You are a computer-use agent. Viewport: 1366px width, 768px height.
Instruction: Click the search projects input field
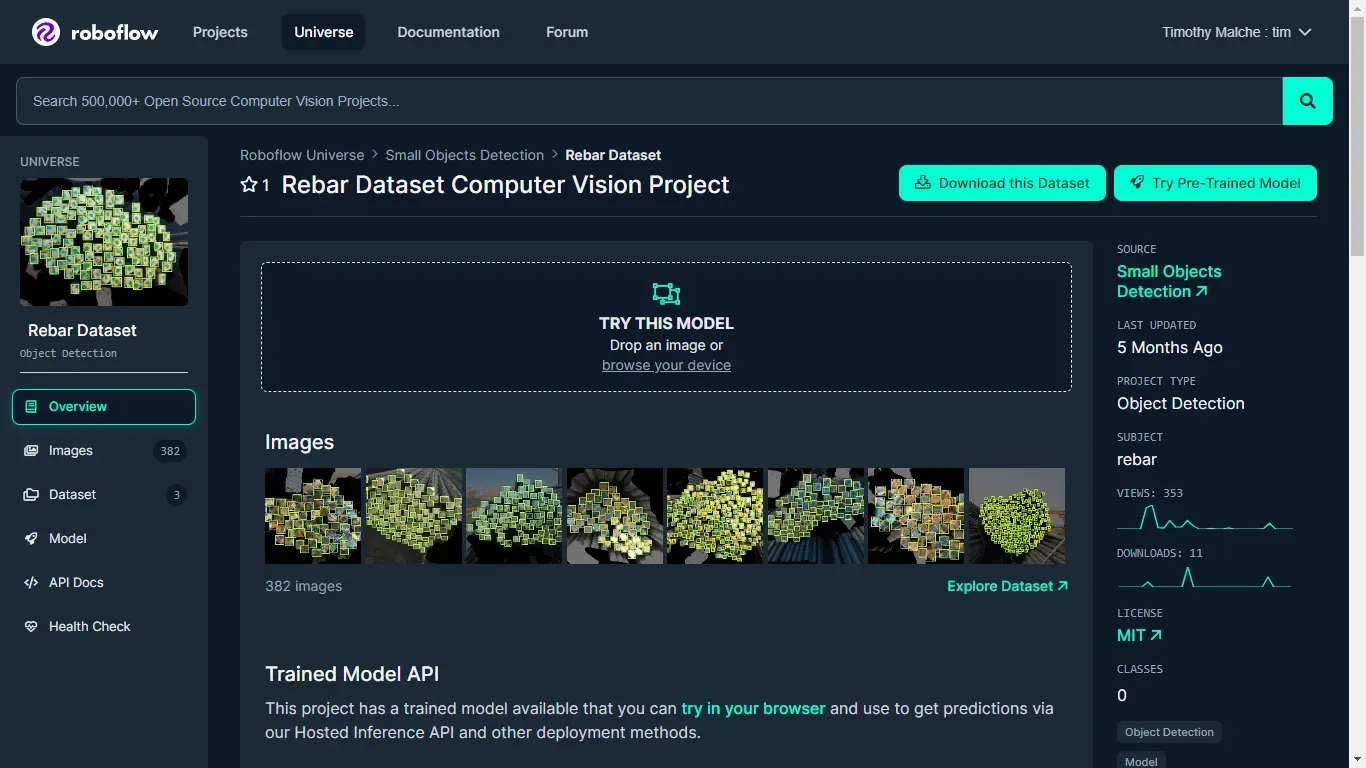[x=650, y=100]
